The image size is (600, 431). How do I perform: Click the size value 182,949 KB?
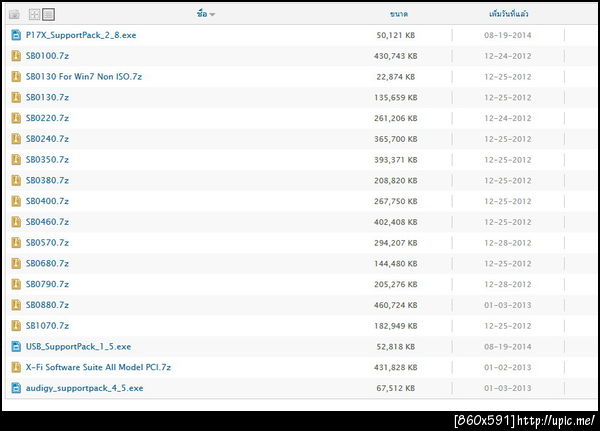tap(396, 325)
